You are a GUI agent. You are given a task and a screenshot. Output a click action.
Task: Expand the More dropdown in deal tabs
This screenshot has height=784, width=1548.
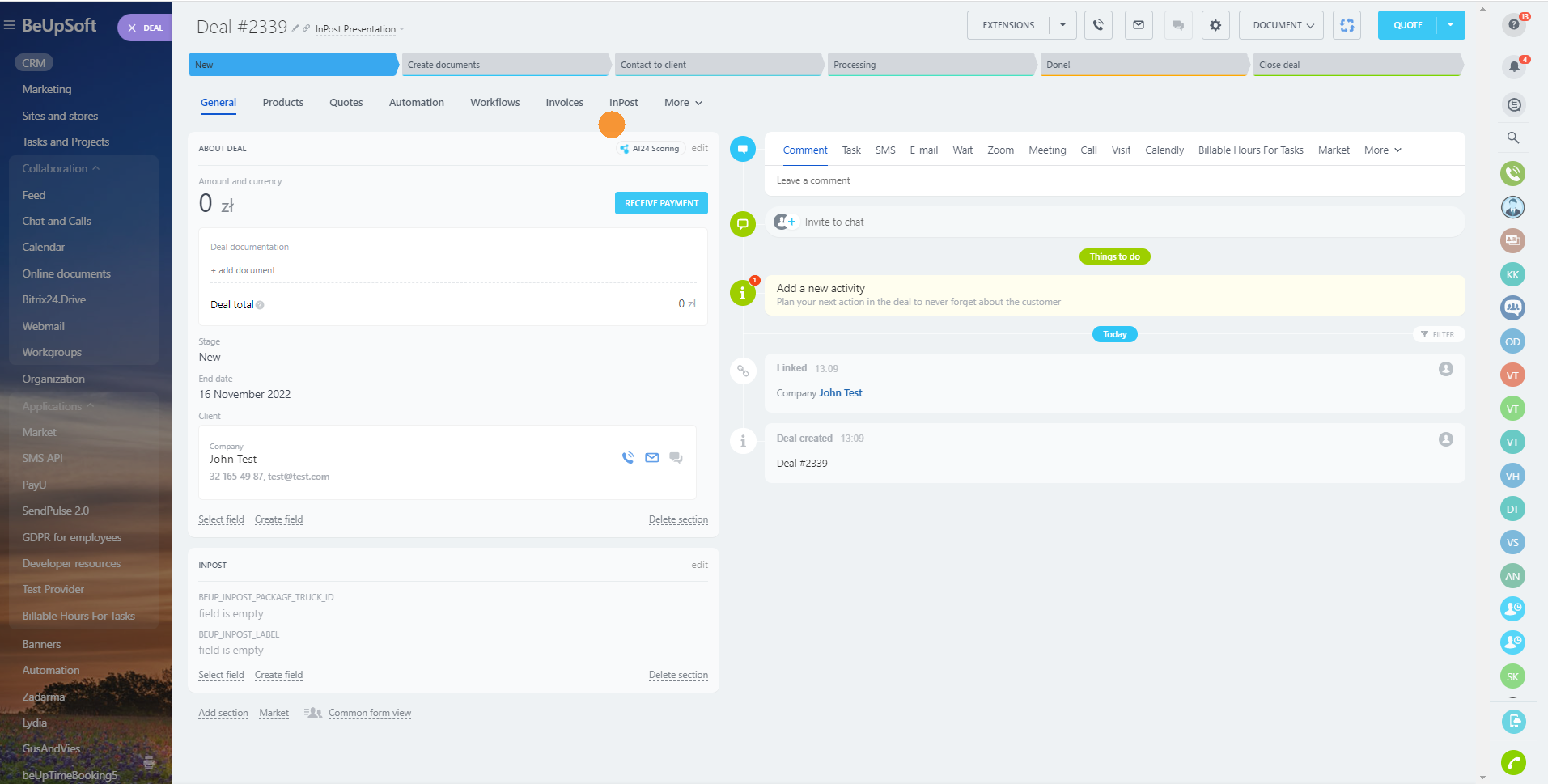pos(683,103)
